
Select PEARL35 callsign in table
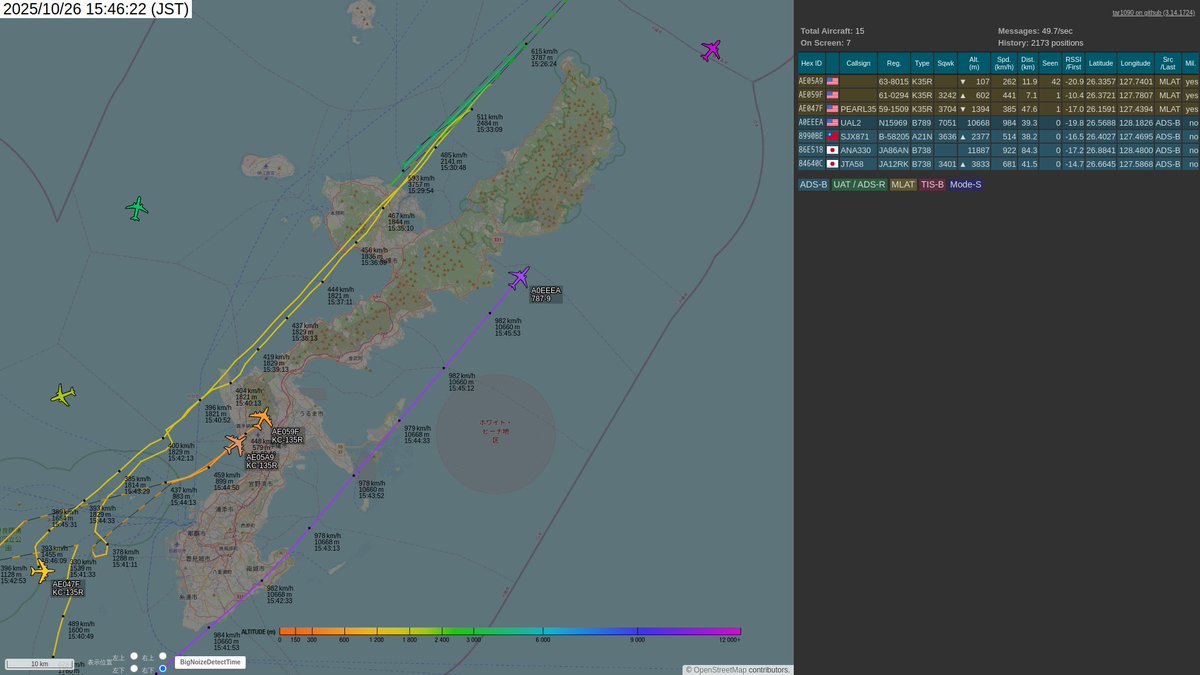pos(858,108)
